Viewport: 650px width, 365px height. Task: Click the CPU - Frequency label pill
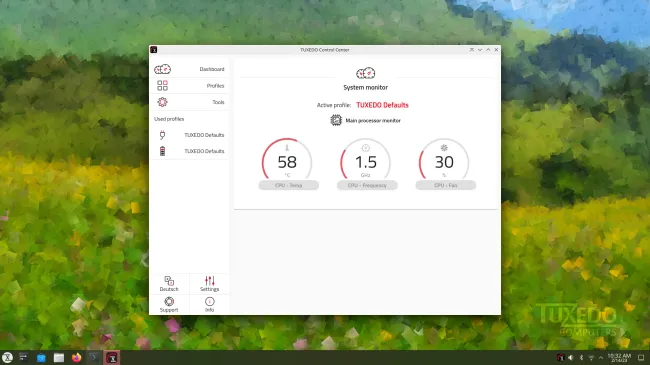[x=367, y=185]
